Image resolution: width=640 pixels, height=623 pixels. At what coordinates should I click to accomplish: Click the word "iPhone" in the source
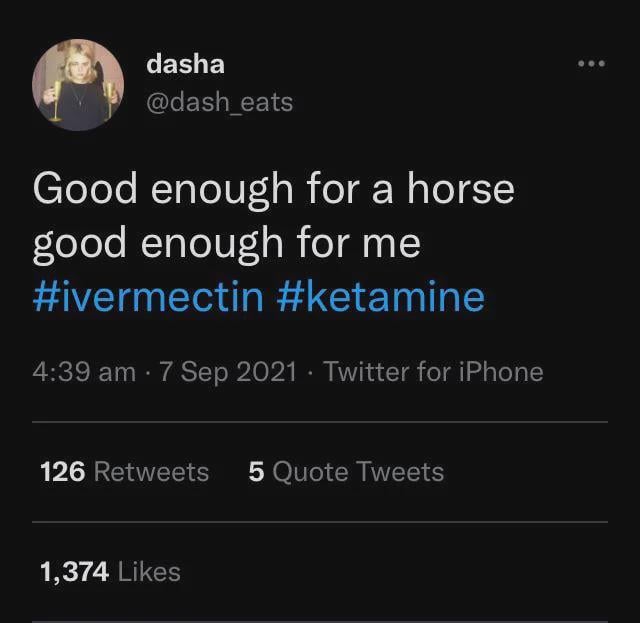[x=501, y=372]
